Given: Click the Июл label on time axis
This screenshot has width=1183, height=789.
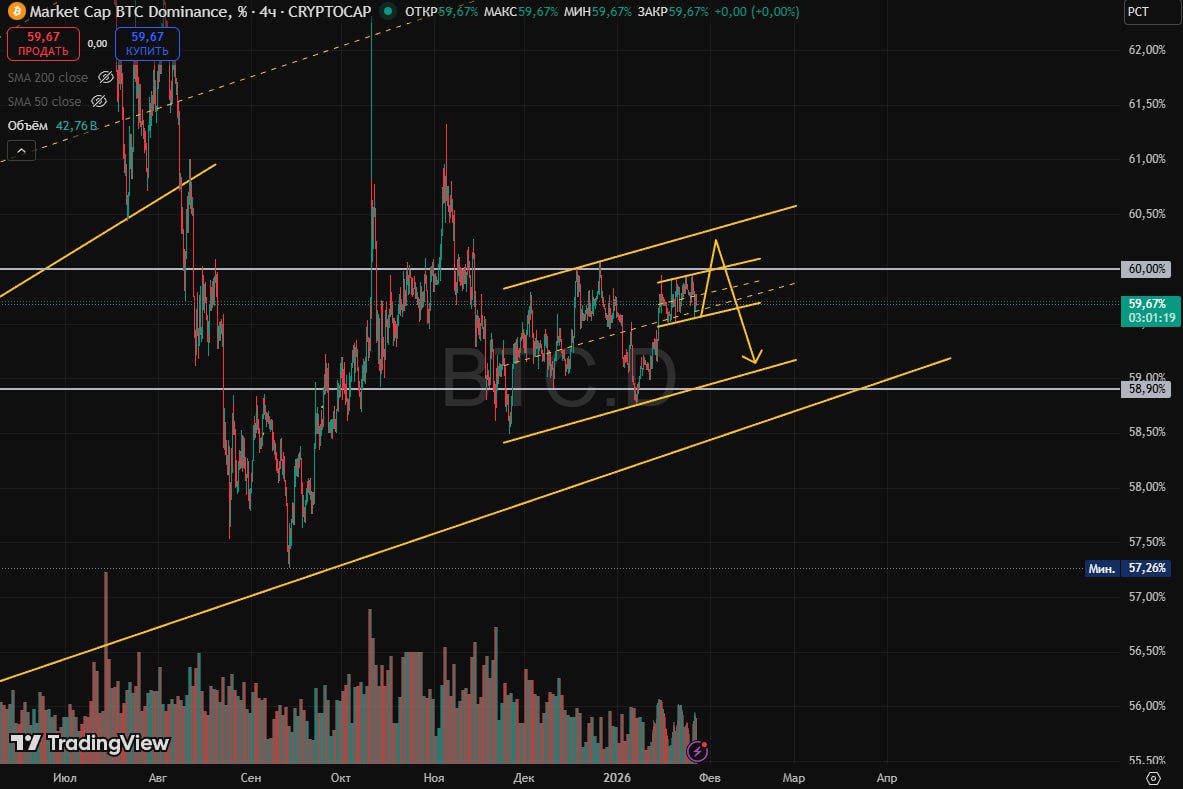Looking at the screenshot, I should [65, 778].
